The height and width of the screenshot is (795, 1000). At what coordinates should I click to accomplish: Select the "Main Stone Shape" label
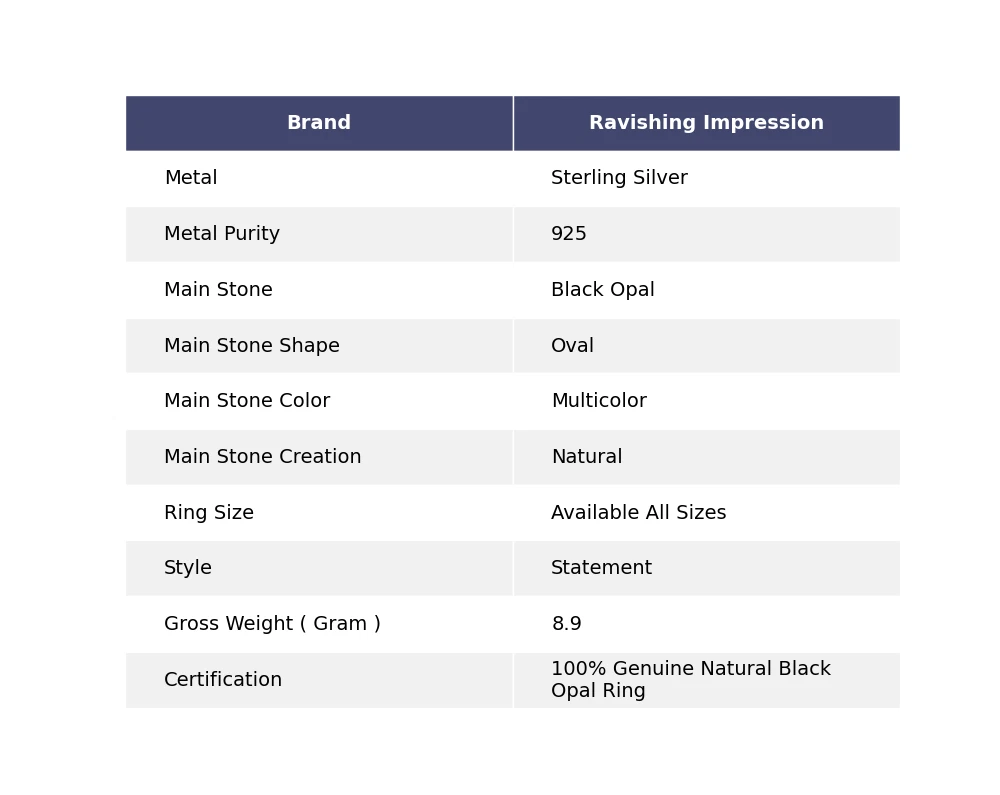pyautogui.click(x=252, y=346)
